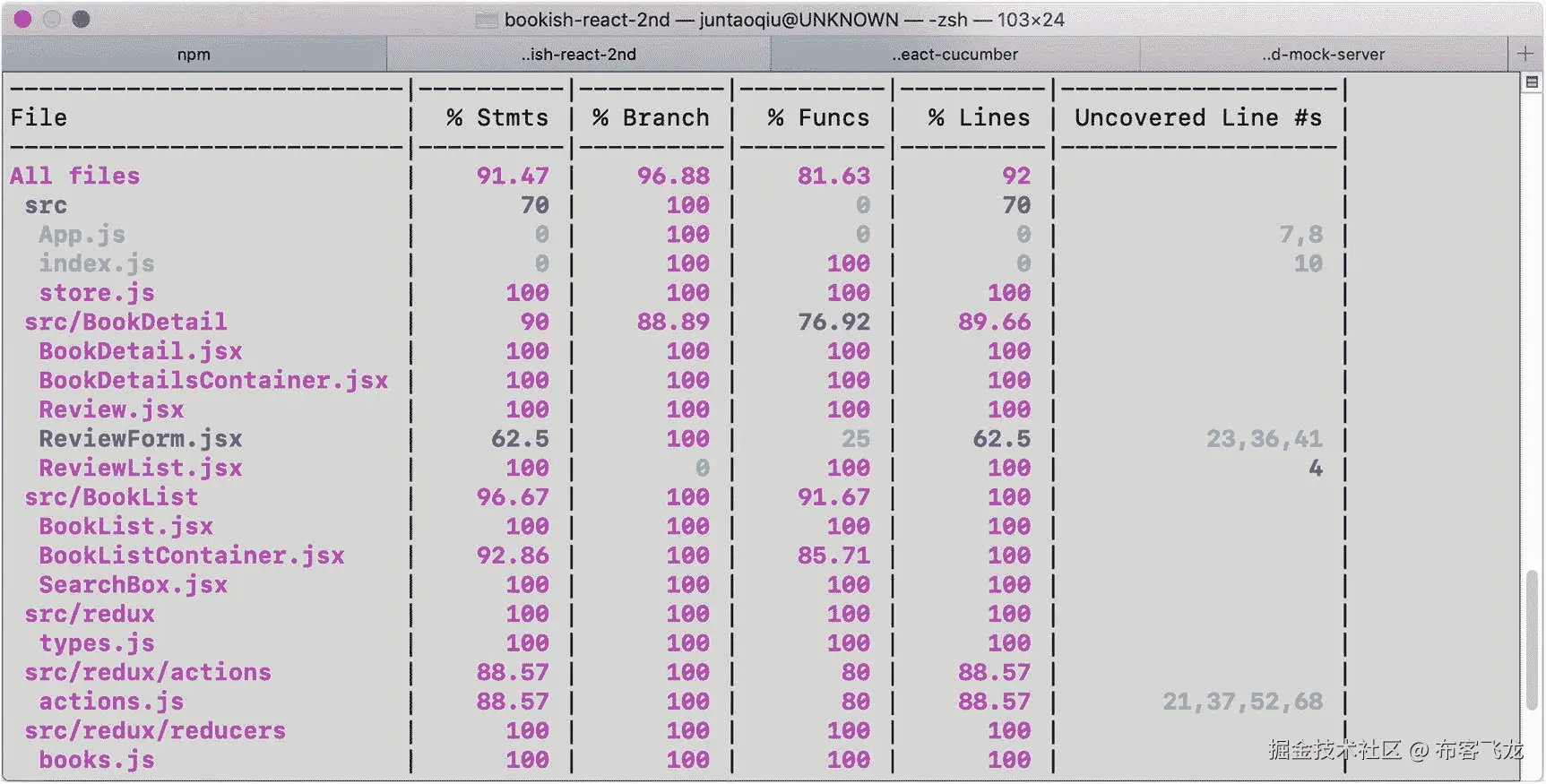Select books.js file name
This screenshot has width=1546, height=784.
(97, 760)
